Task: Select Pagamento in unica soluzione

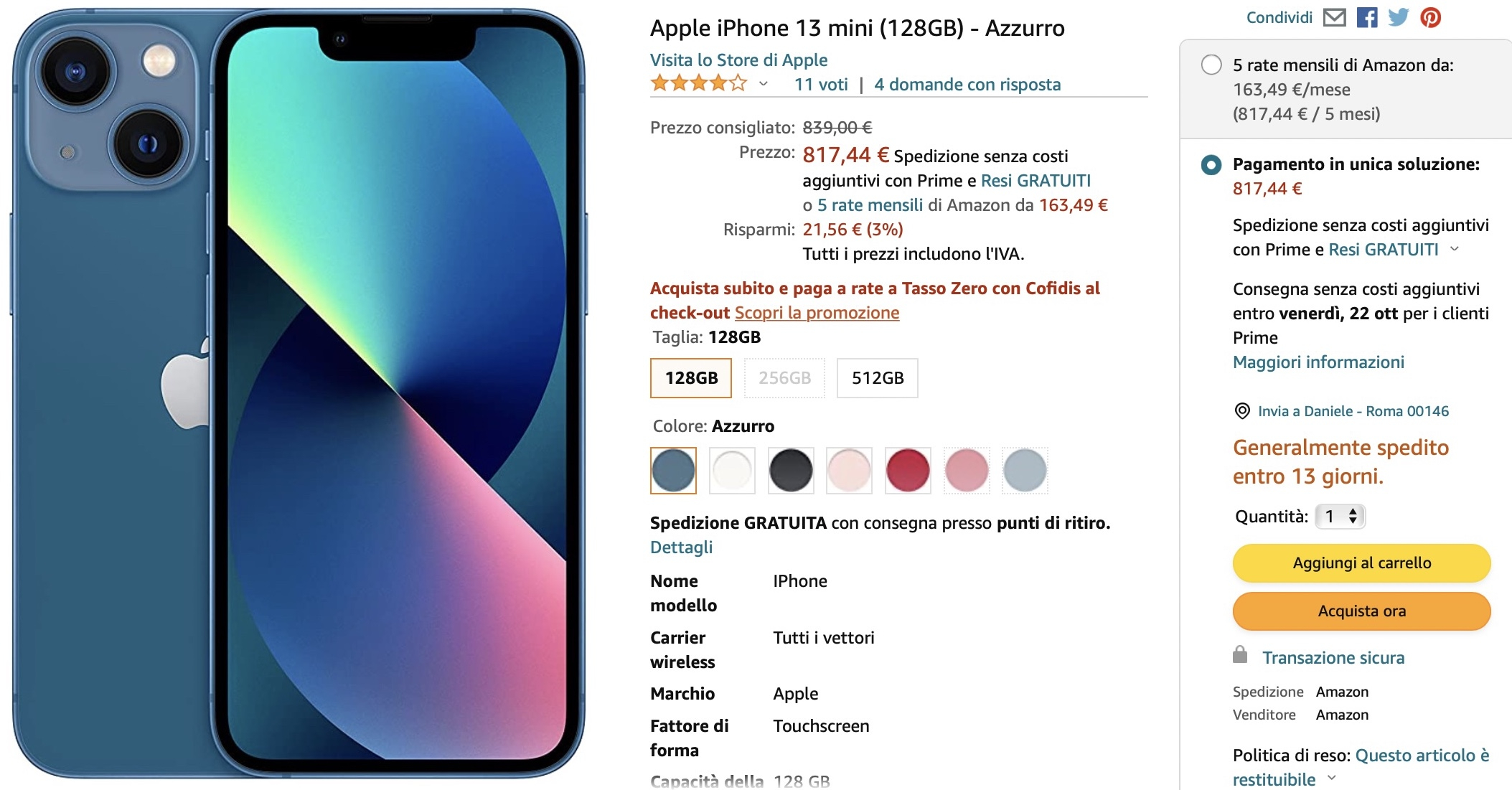Action: tap(1211, 164)
